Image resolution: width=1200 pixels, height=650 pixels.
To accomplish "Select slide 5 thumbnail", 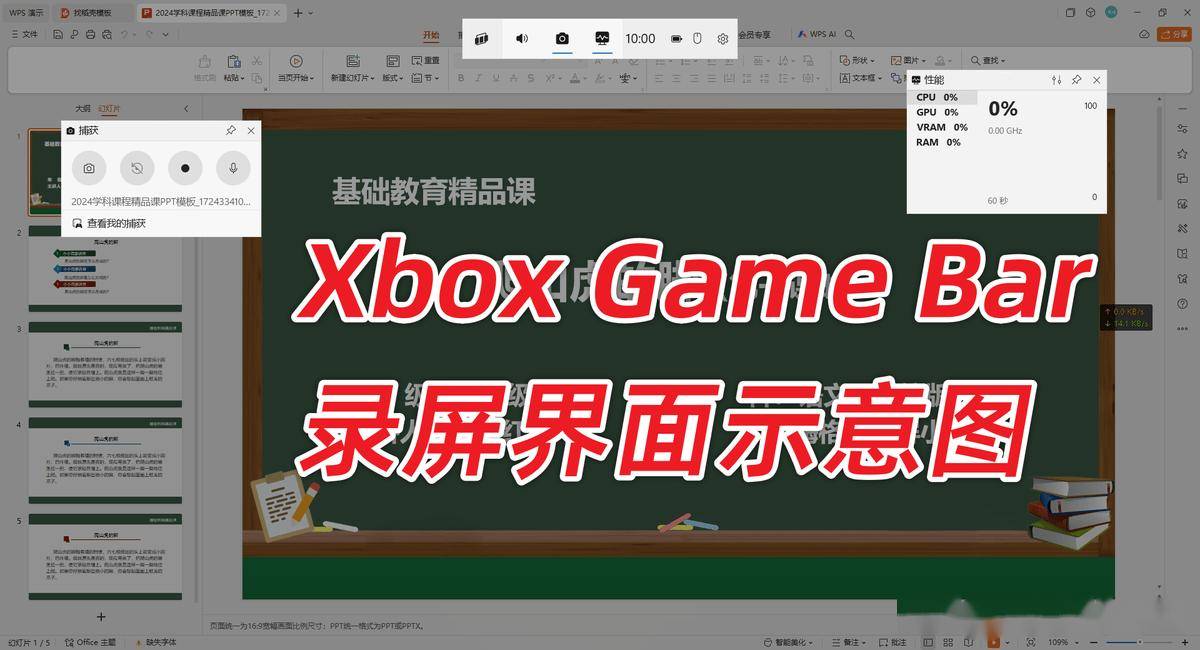I will [105, 555].
